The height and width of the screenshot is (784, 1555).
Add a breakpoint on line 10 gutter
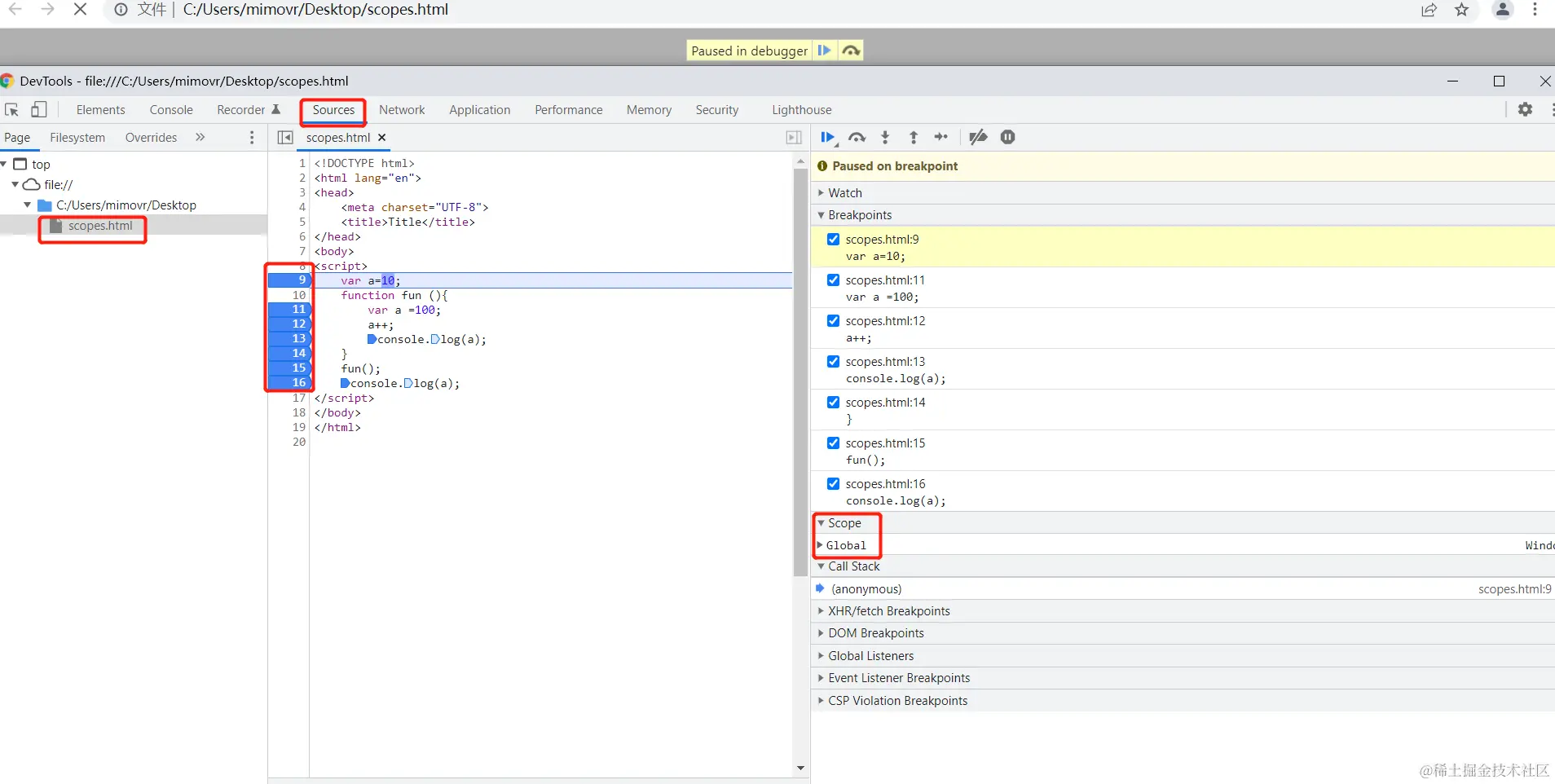point(291,295)
